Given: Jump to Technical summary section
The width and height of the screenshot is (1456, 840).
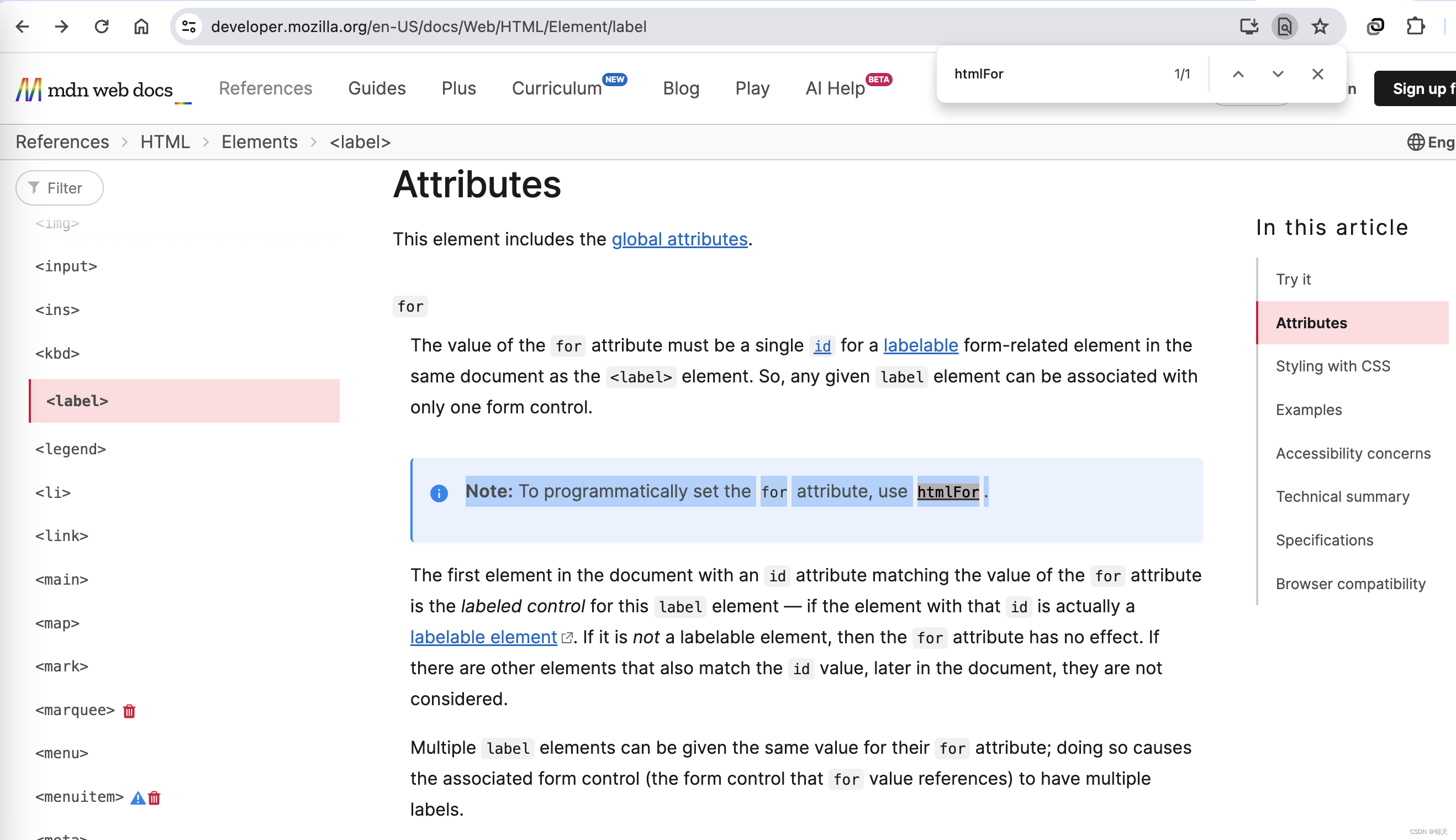Looking at the screenshot, I should click(x=1342, y=497).
